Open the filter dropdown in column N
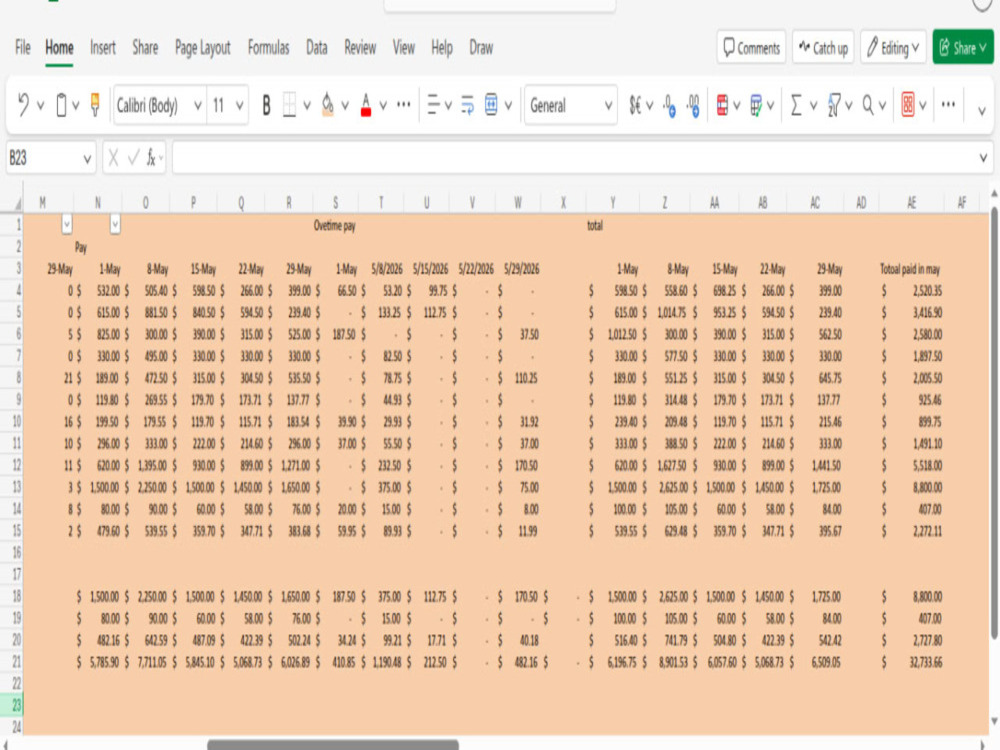Screen dimensions: 1000x750 click(115, 224)
